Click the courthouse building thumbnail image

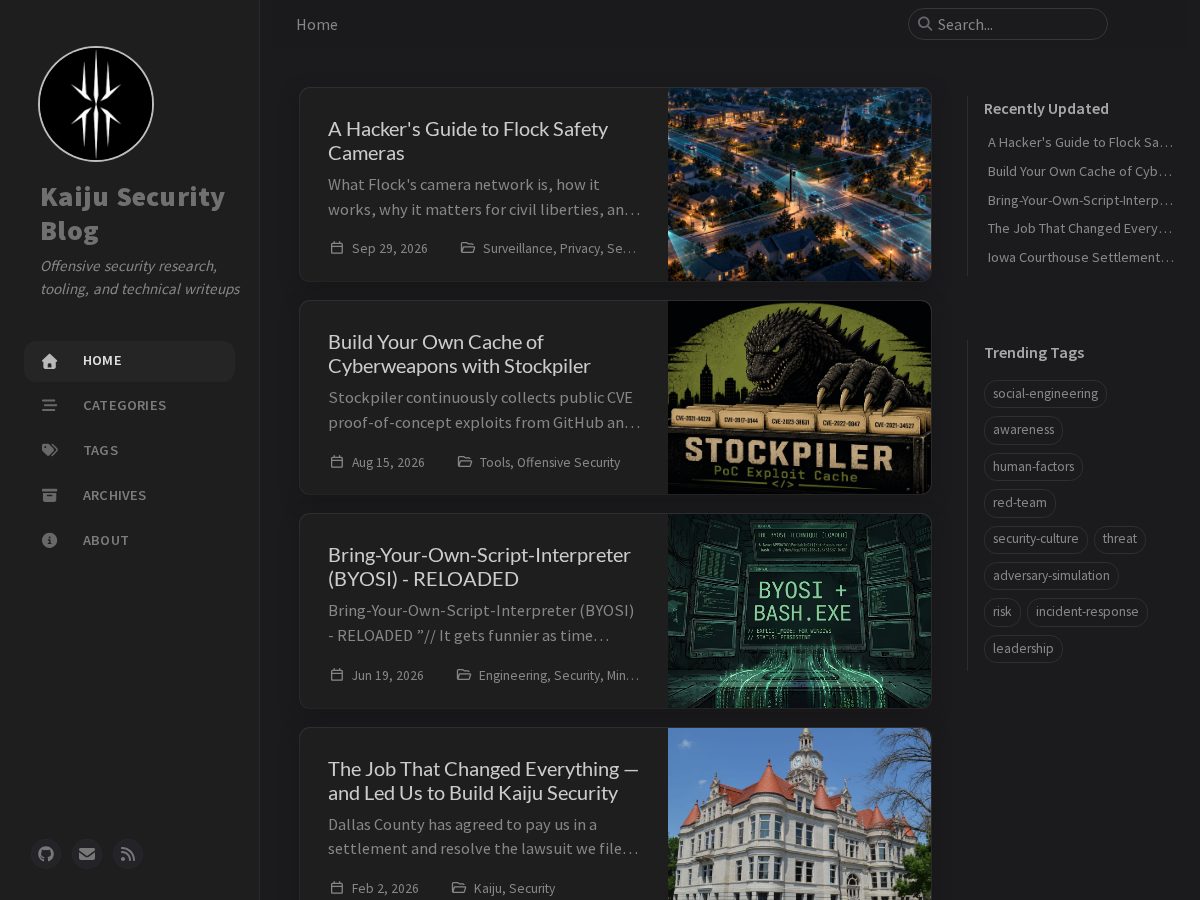(x=800, y=814)
